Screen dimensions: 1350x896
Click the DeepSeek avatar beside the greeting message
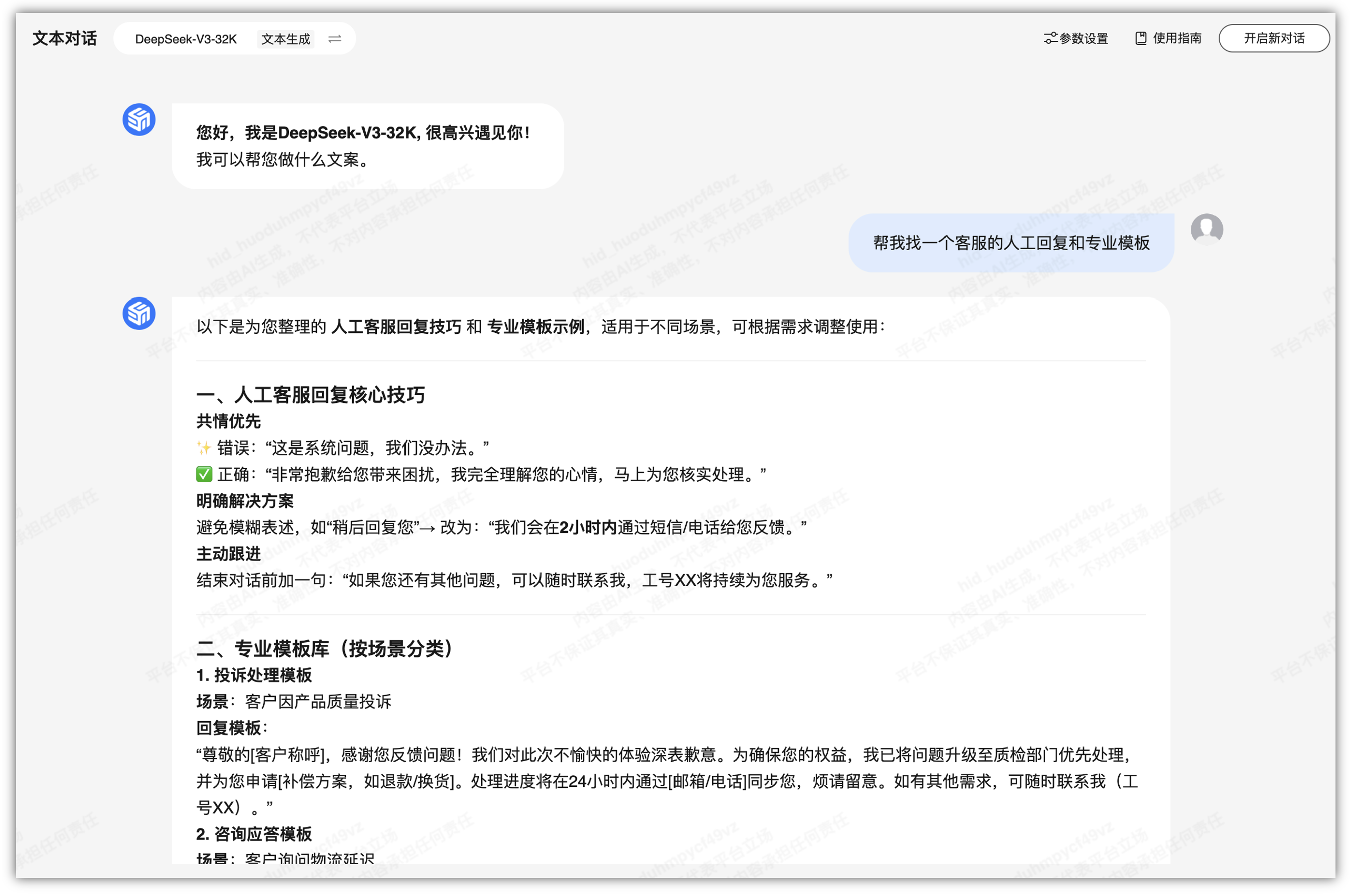[x=139, y=119]
